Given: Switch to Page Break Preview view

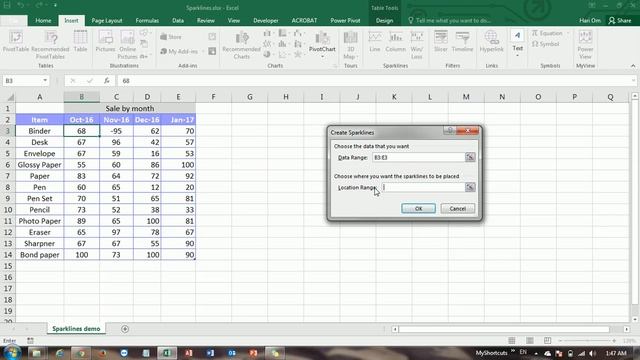Looking at the screenshot, I should (547, 340).
